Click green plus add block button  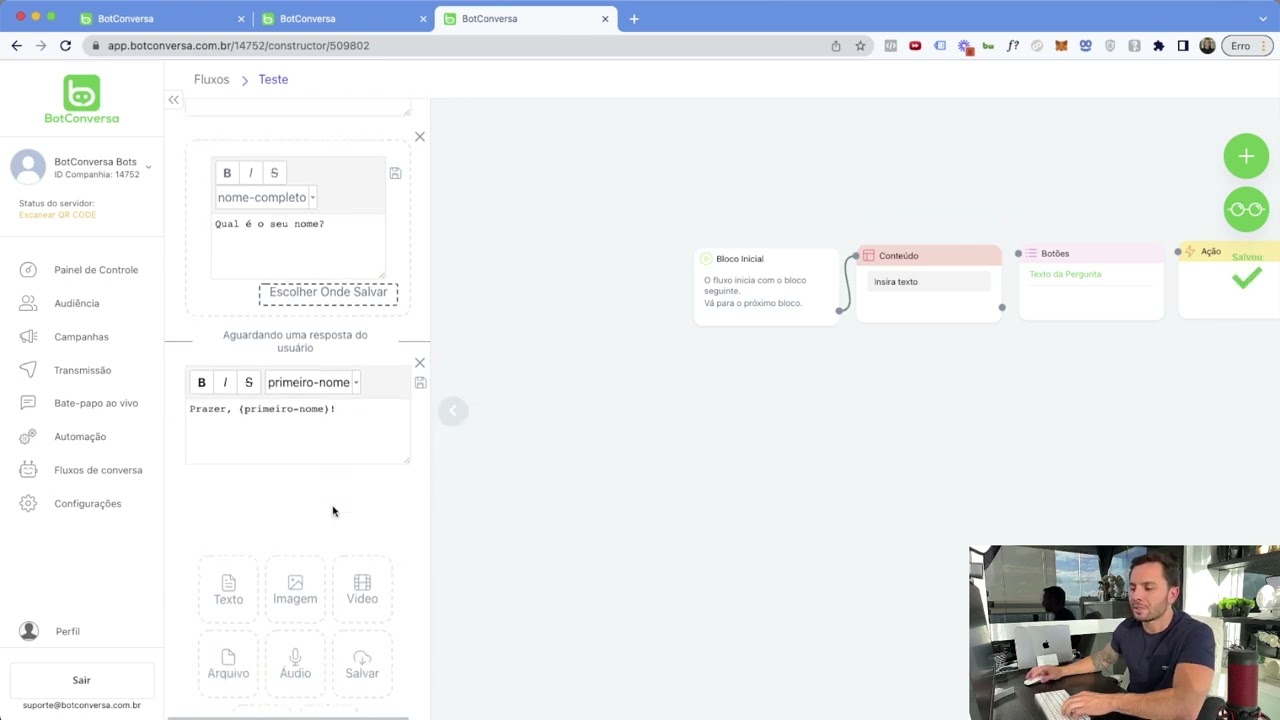(1246, 156)
